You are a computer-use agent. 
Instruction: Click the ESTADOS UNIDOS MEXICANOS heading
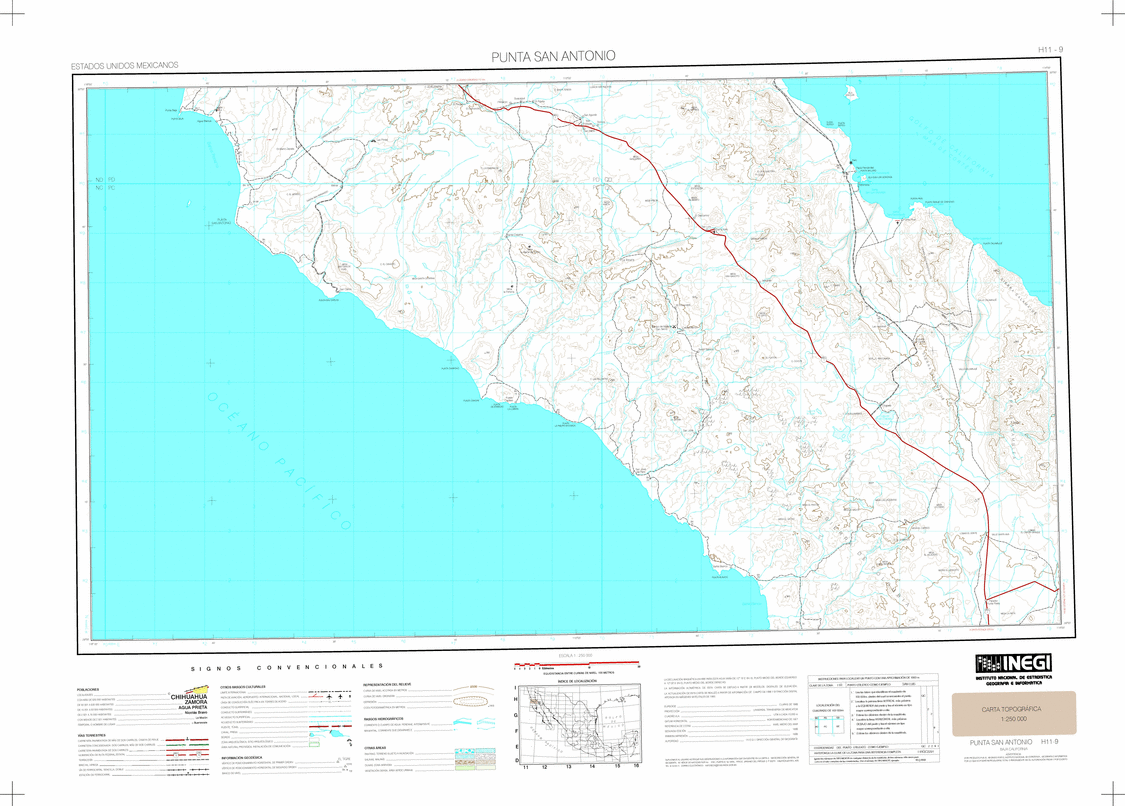pos(124,65)
